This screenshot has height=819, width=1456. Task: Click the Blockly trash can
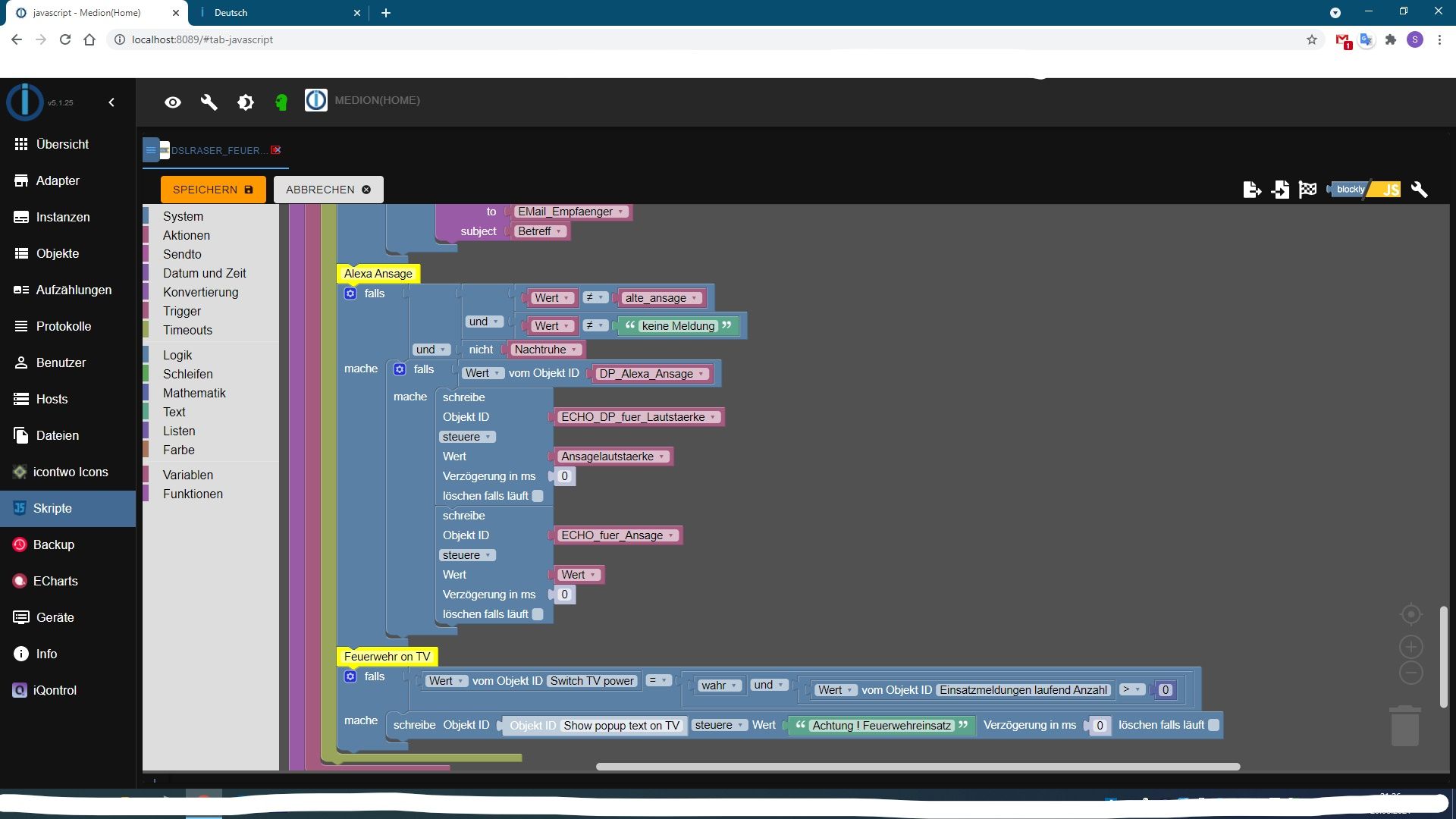pyautogui.click(x=1404, y=726)
